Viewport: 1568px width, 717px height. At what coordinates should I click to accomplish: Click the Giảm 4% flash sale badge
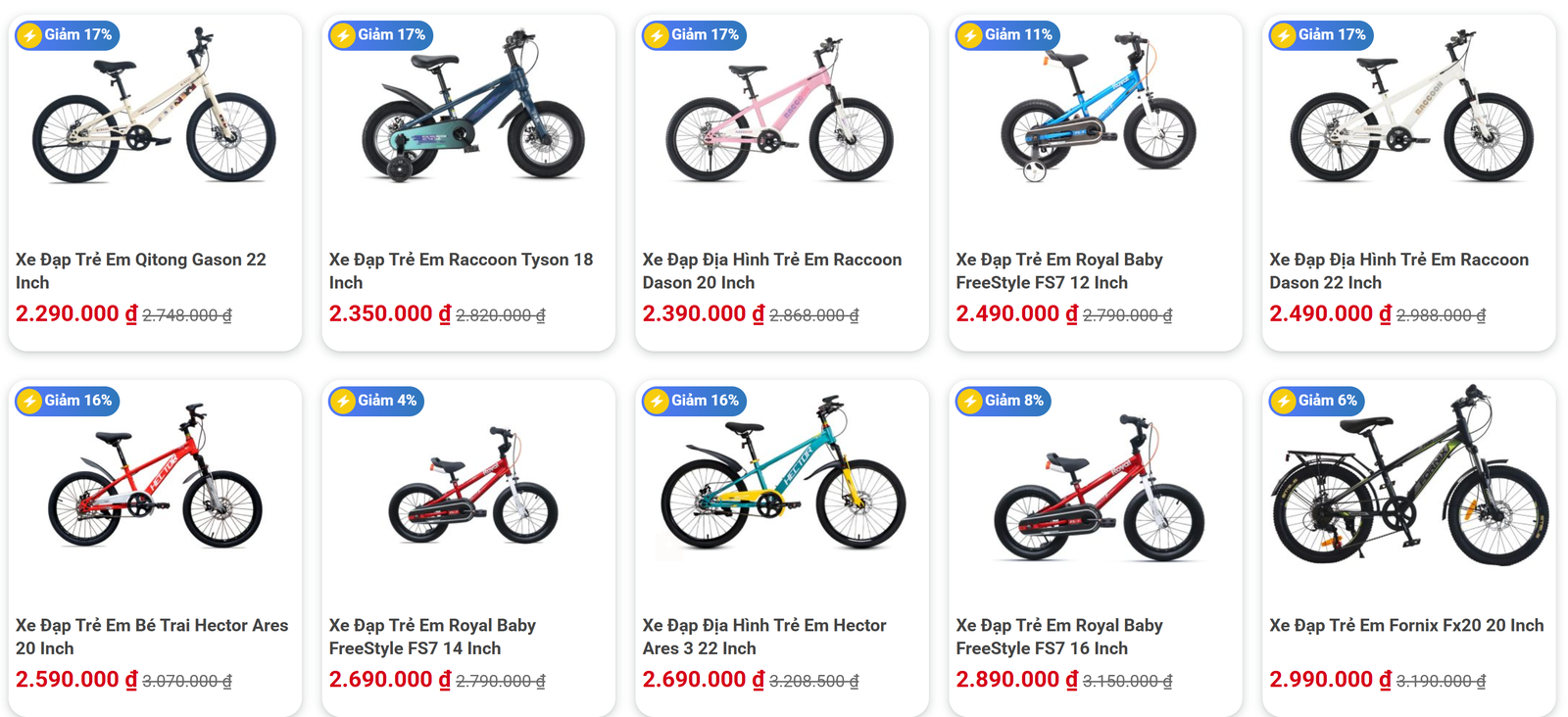click(x=376, y=401)
